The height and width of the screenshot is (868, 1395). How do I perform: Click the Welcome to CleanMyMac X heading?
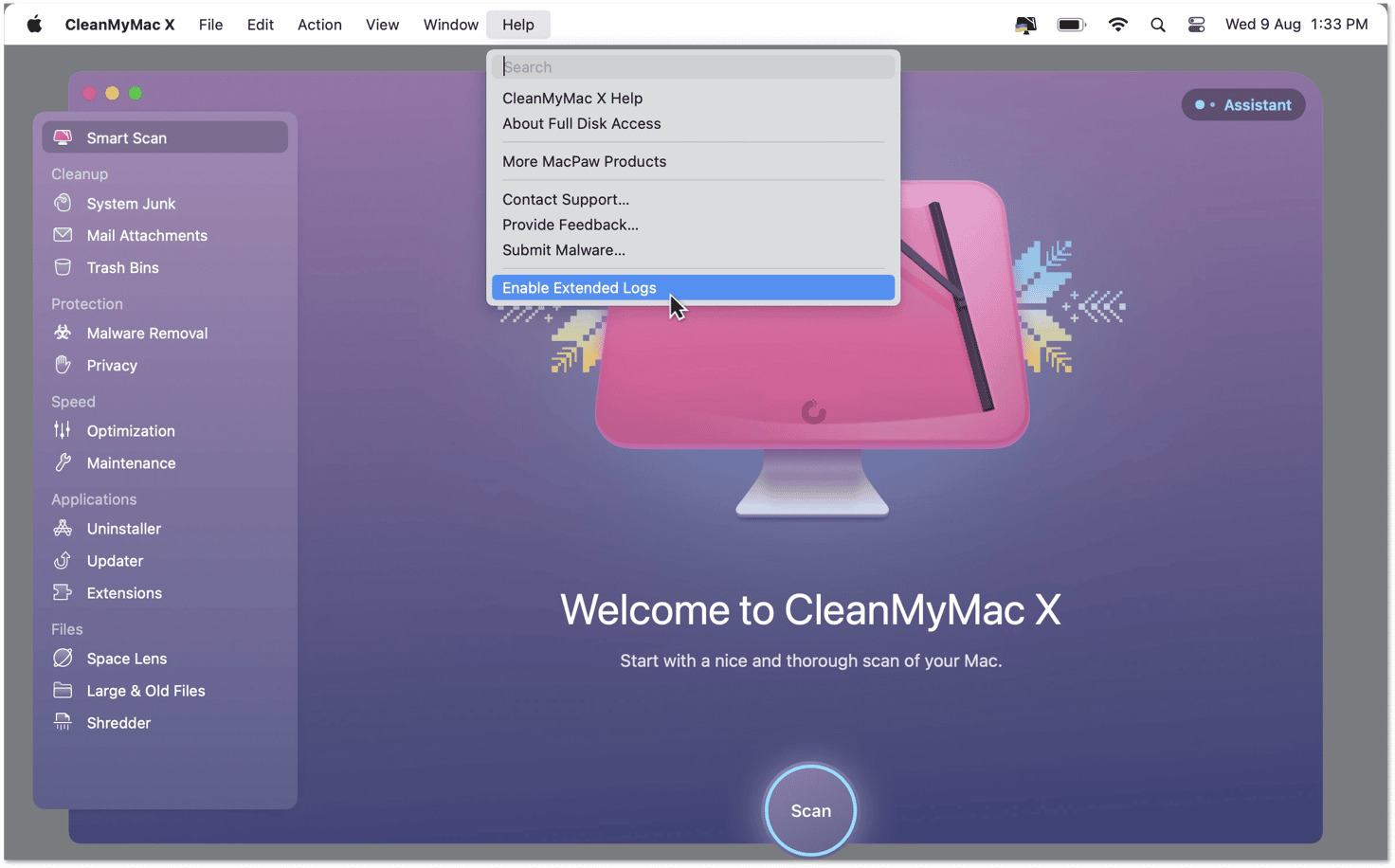tap(810, 609)
